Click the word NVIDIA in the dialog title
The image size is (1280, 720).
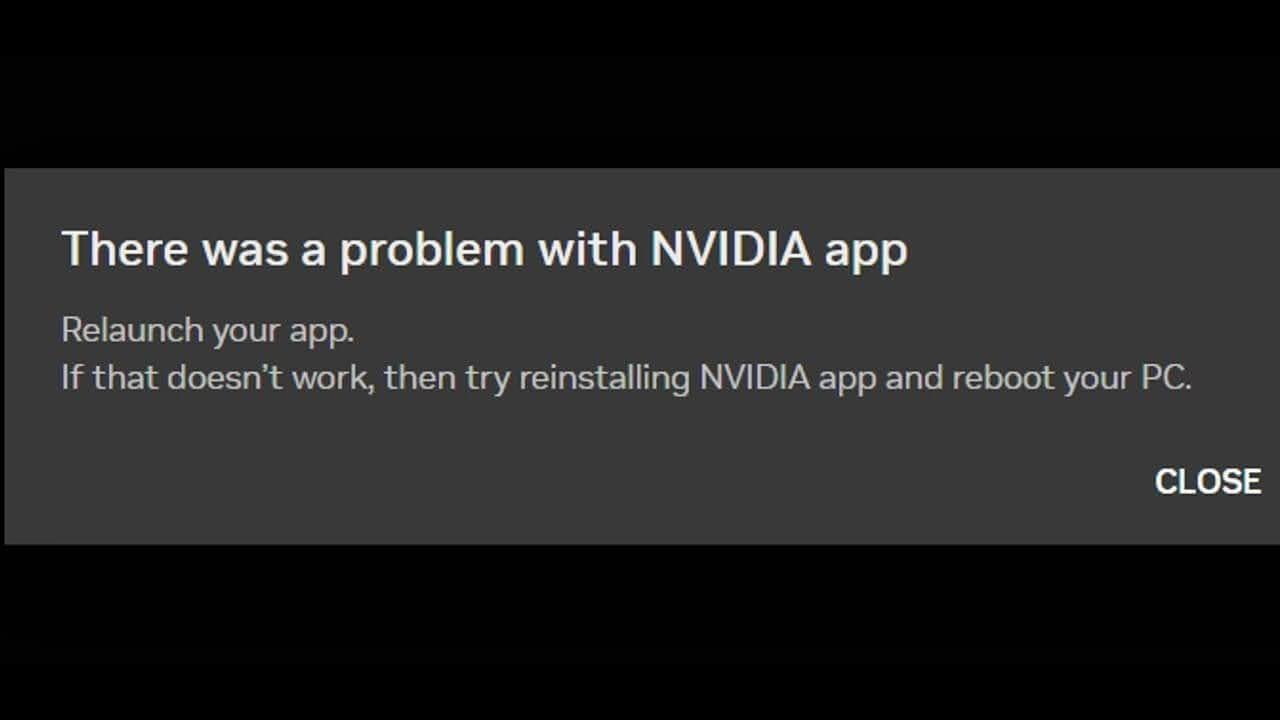(x=731, y=249)
